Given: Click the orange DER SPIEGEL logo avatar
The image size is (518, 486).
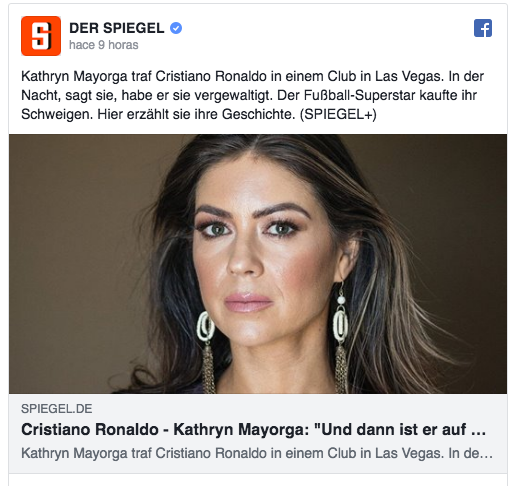Looking at the screenshot, I should tap(41, 36).
